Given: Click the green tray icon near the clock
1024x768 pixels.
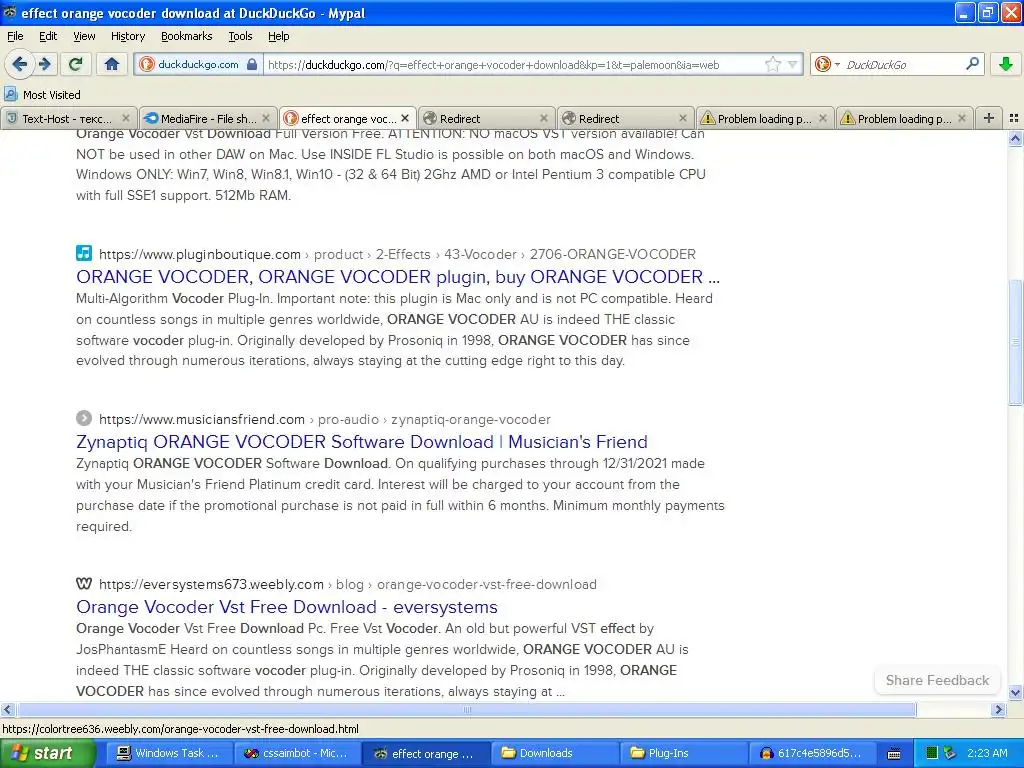Looking at the screenshot, I should tap(932, 753).
